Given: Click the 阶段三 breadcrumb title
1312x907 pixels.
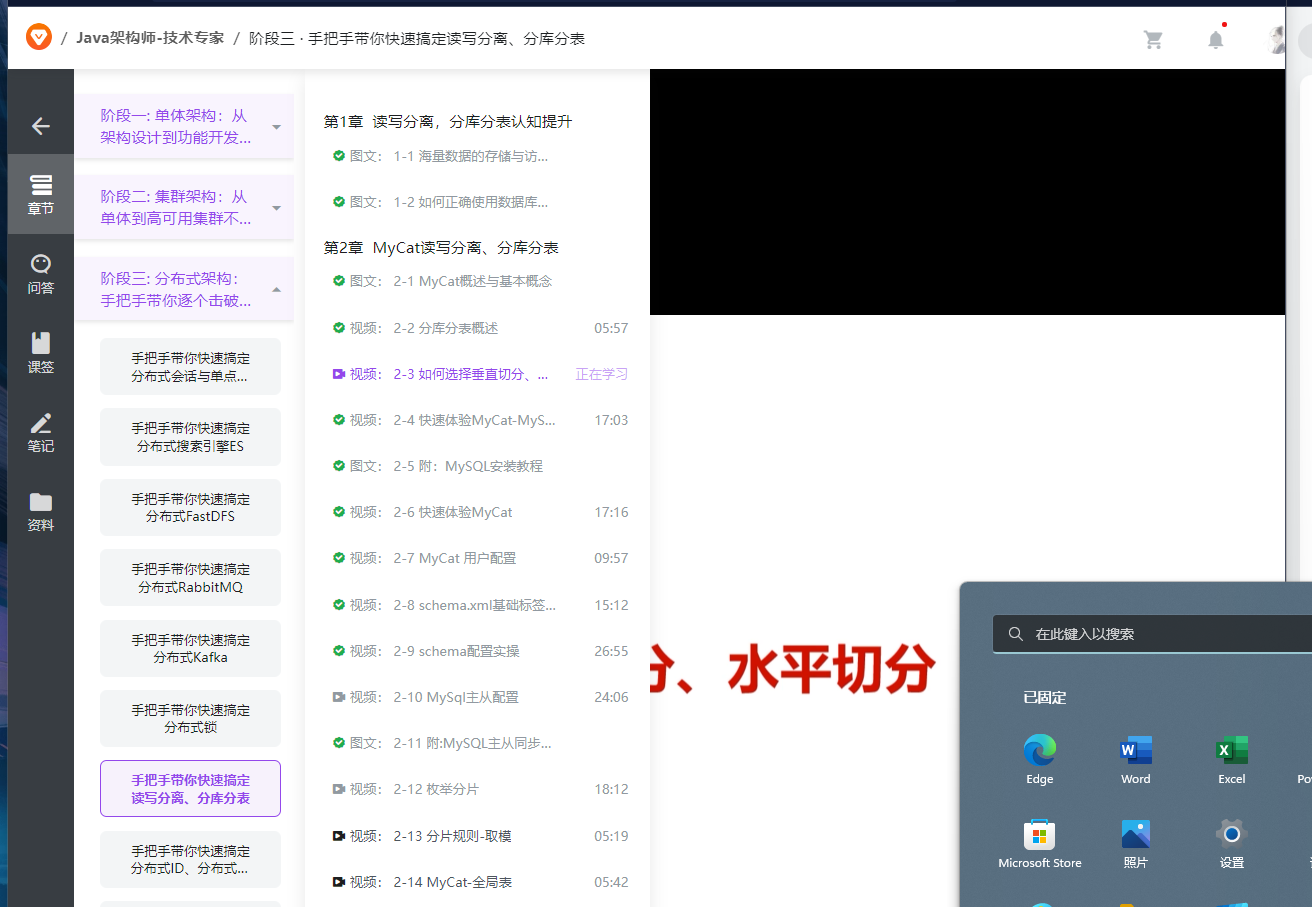Looking at the screenshot, I should (417, 38).
